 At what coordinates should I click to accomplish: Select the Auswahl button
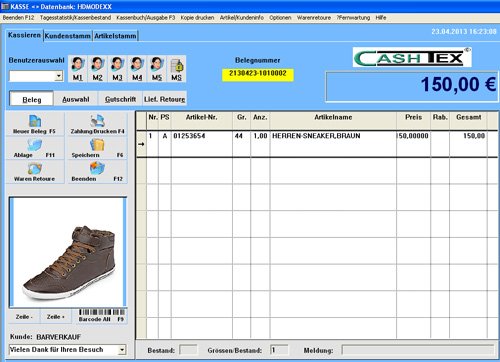tap(76, 99)
